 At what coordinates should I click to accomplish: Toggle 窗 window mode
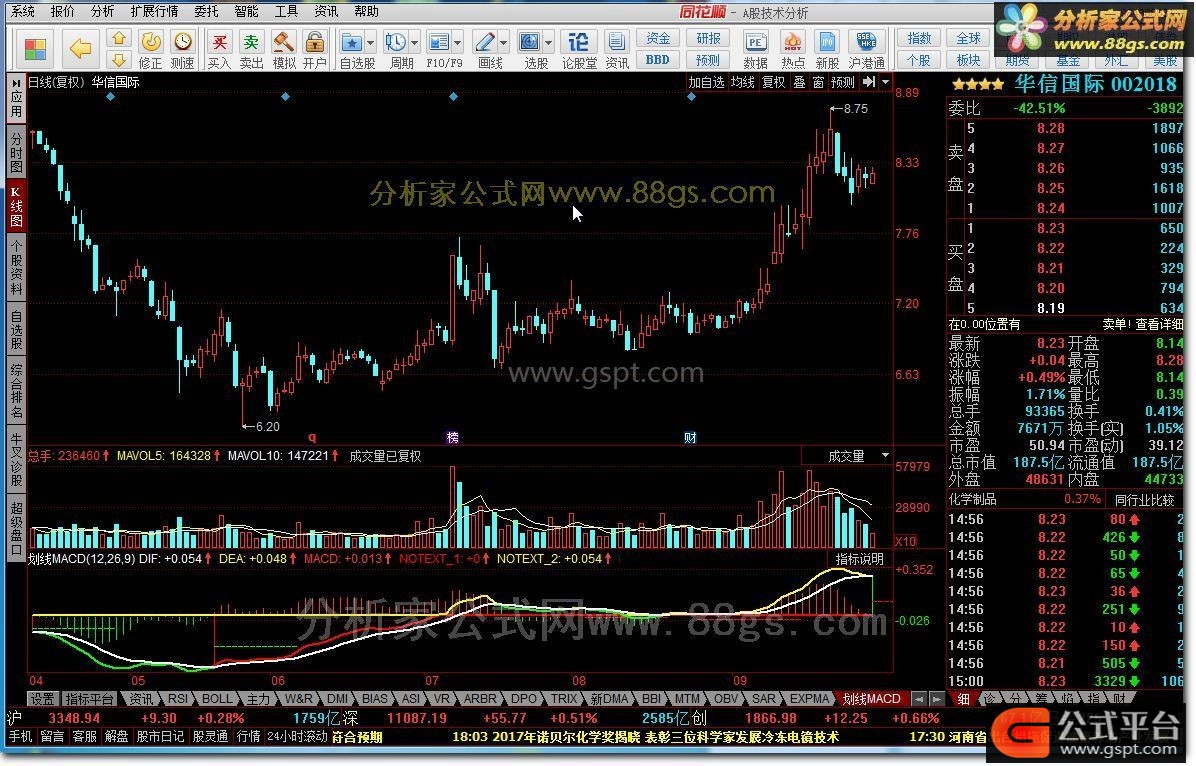pyautogui.click(x=818, y=82)
